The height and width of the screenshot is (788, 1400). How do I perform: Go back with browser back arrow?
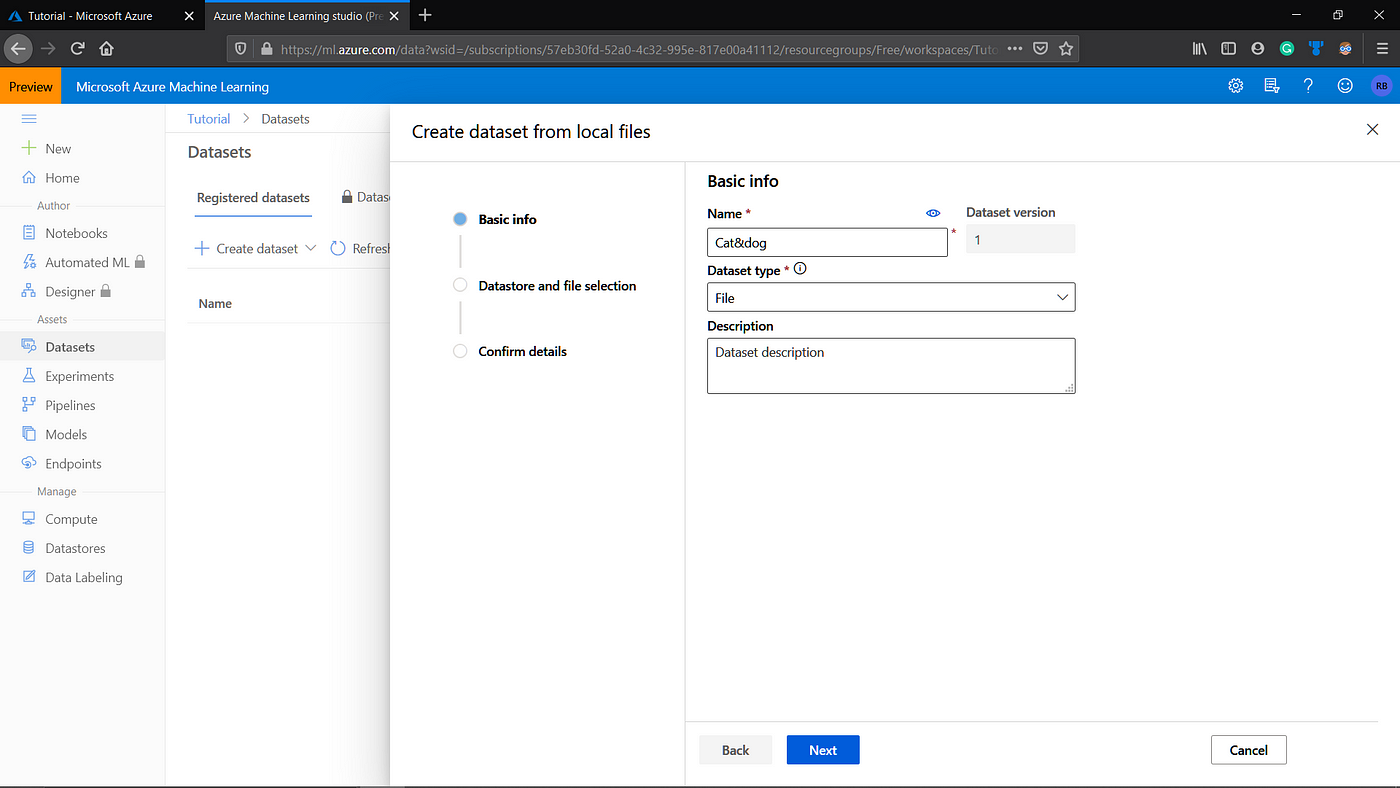[18, 48]
